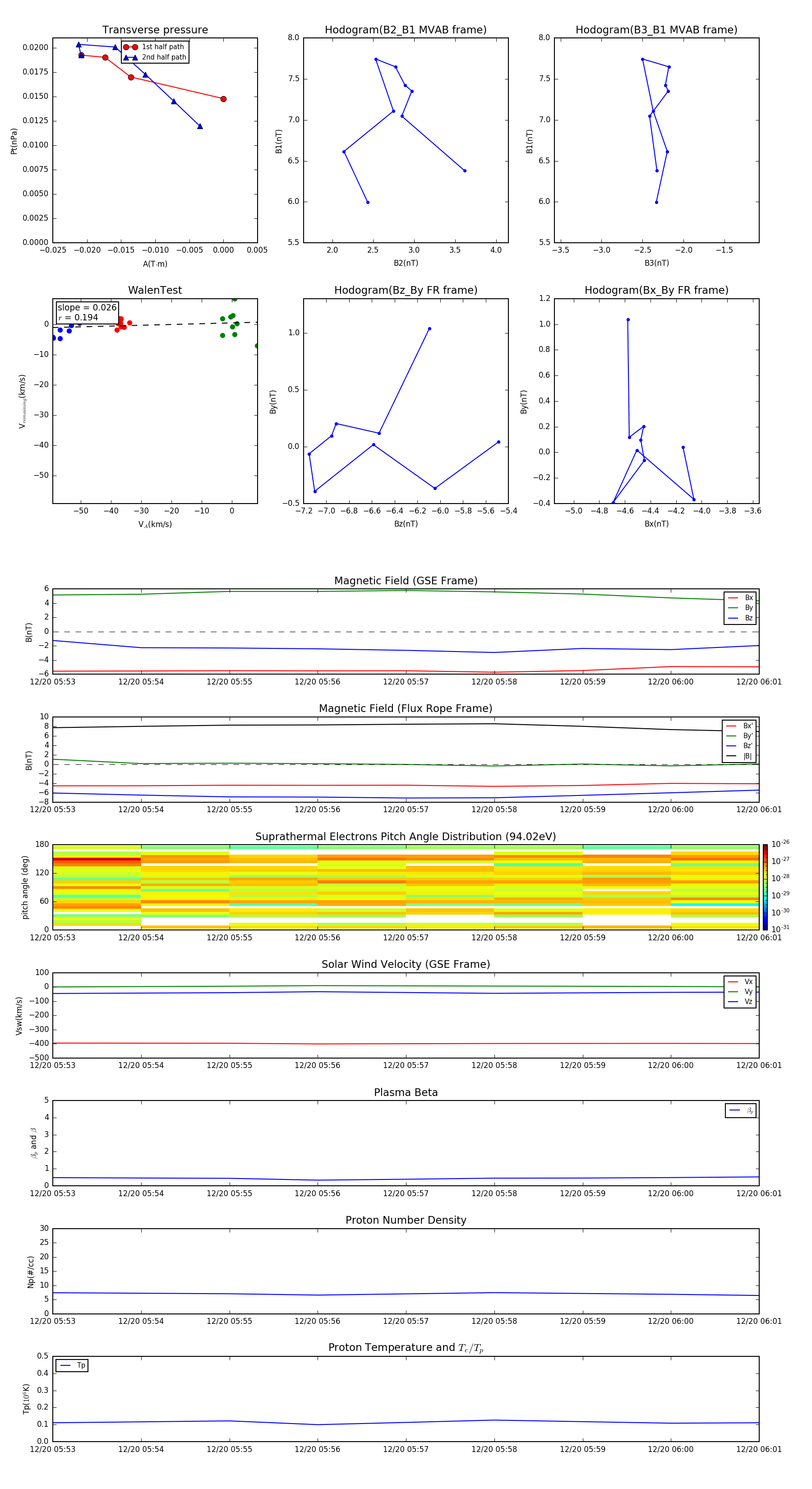Click the 'WalenTest' plot title
Screen dimensions: 812x1489
point(155,290)
